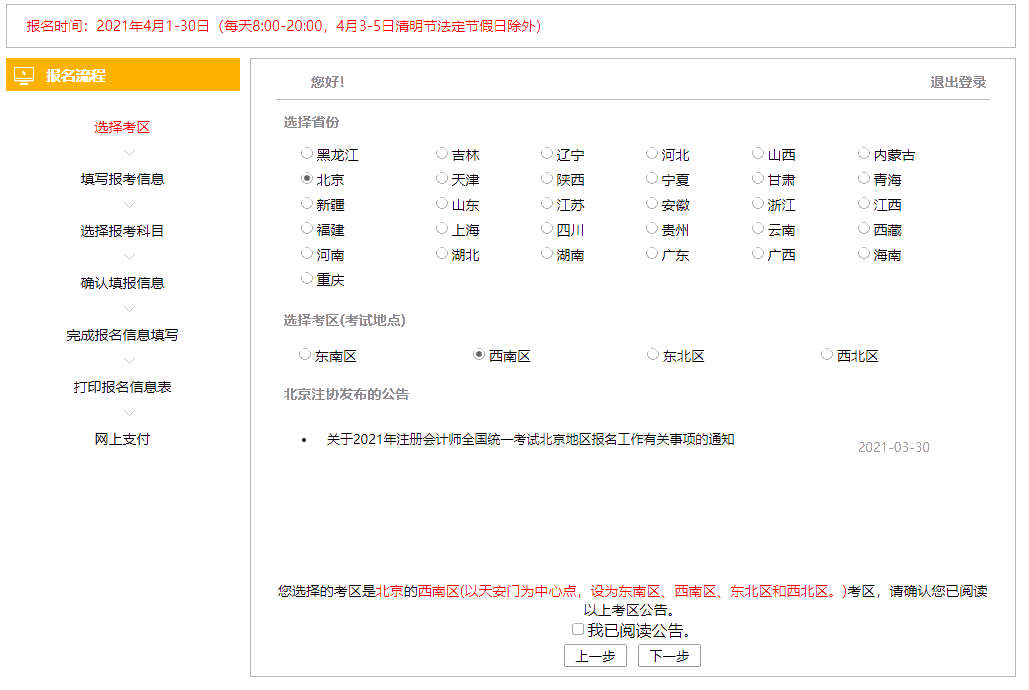Choose 青海 as the province
This screenshot has height=690, width=1029.
tap(864, 179)
